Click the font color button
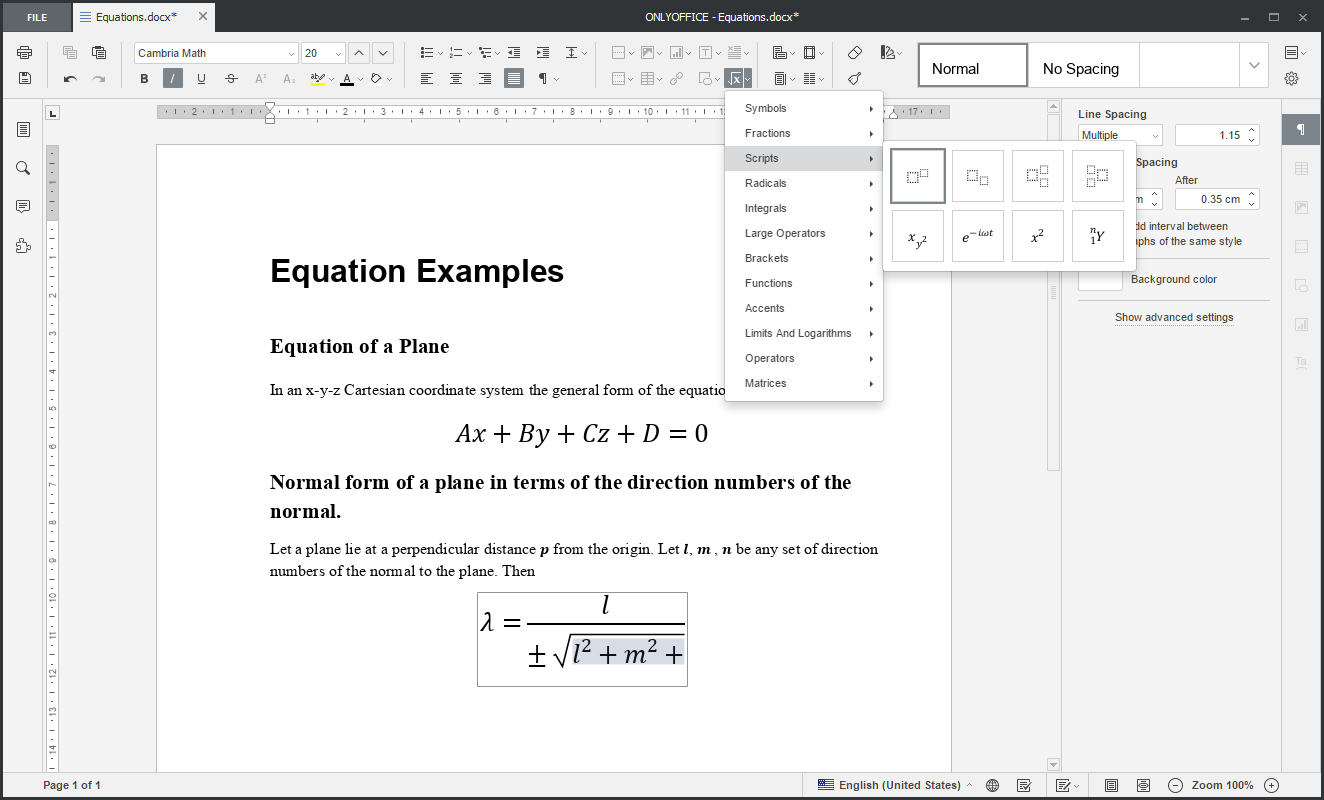1324x800 pixels. [x=347, y=78]
